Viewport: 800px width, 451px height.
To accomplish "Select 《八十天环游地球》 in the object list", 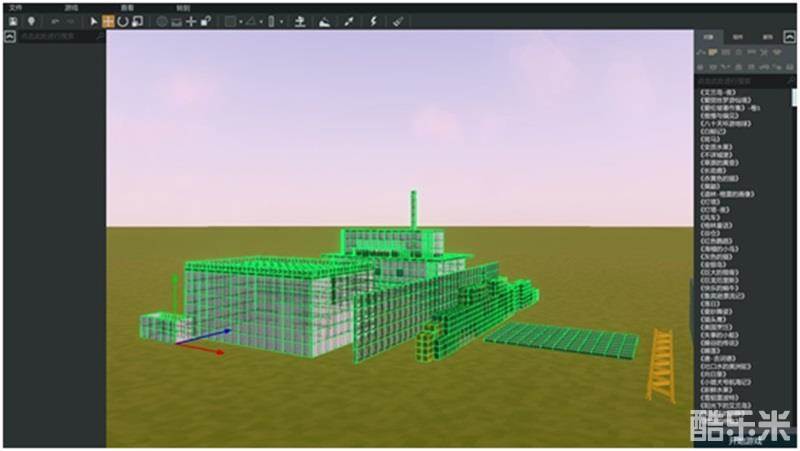I will 723,123.
